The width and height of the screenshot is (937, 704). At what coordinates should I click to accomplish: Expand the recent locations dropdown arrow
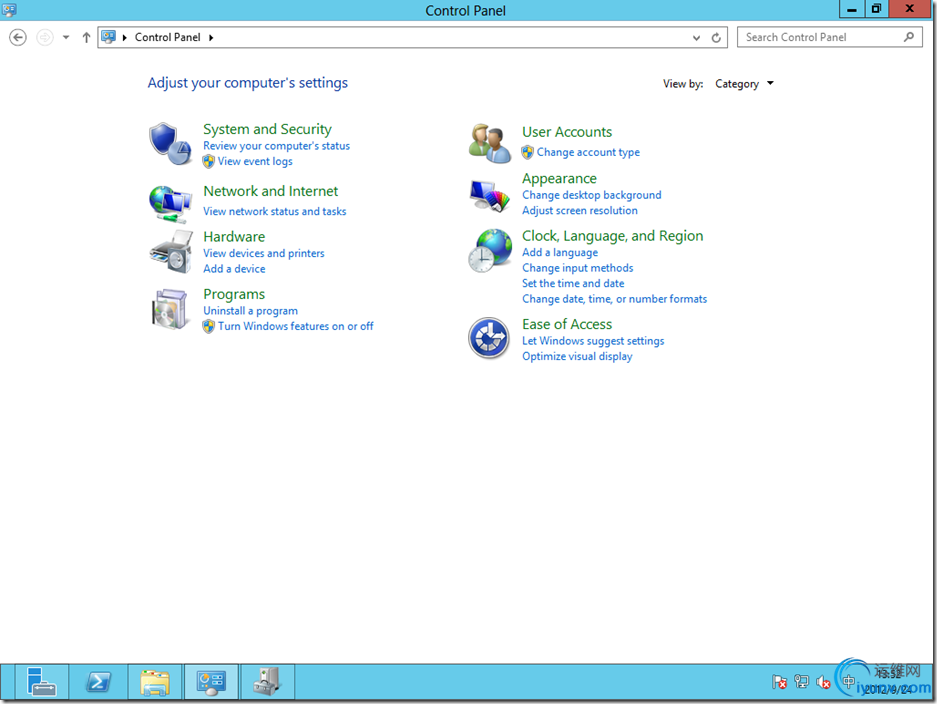(66, 38)
